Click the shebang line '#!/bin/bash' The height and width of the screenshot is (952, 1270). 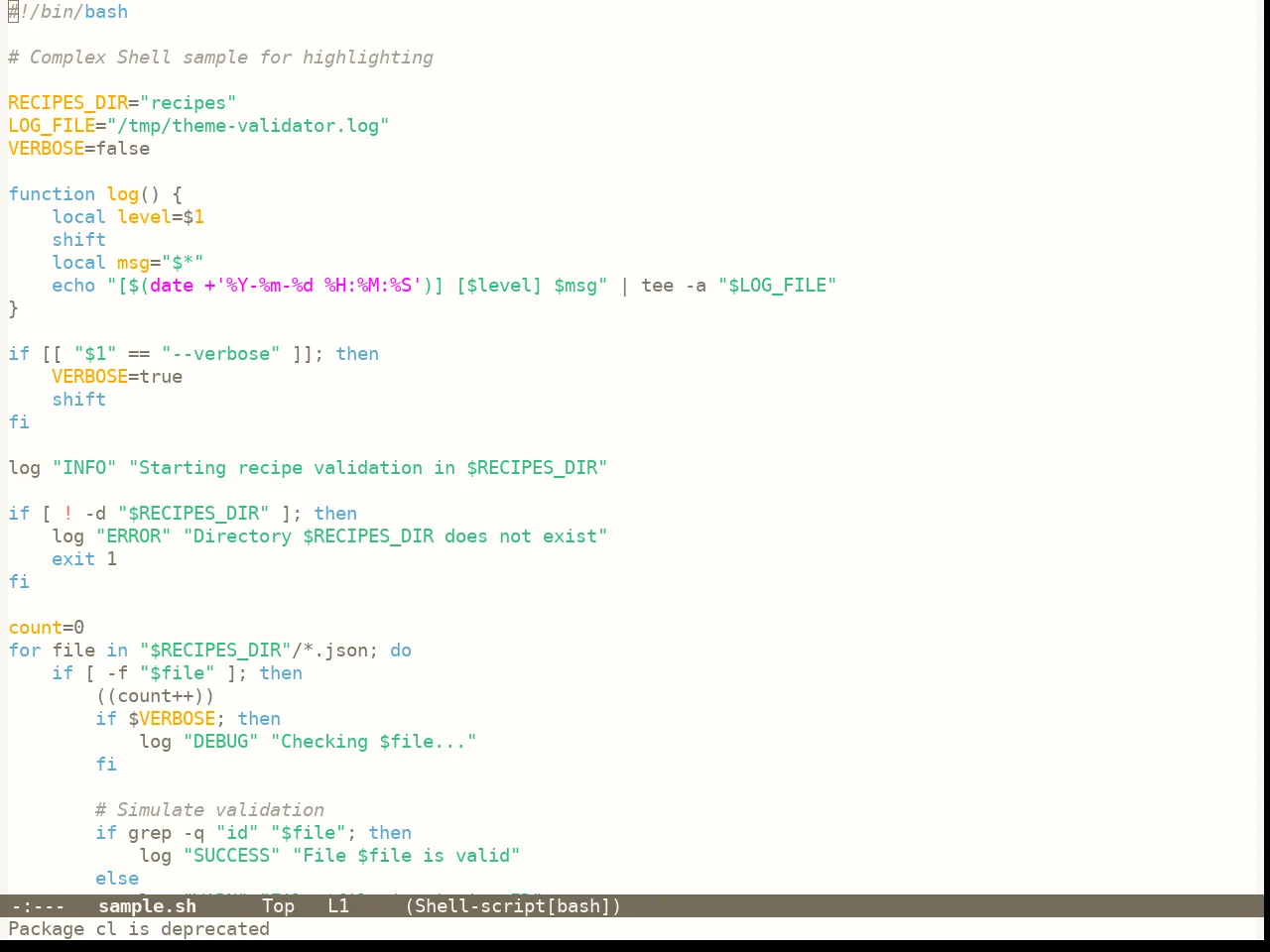tap(67, 12)
